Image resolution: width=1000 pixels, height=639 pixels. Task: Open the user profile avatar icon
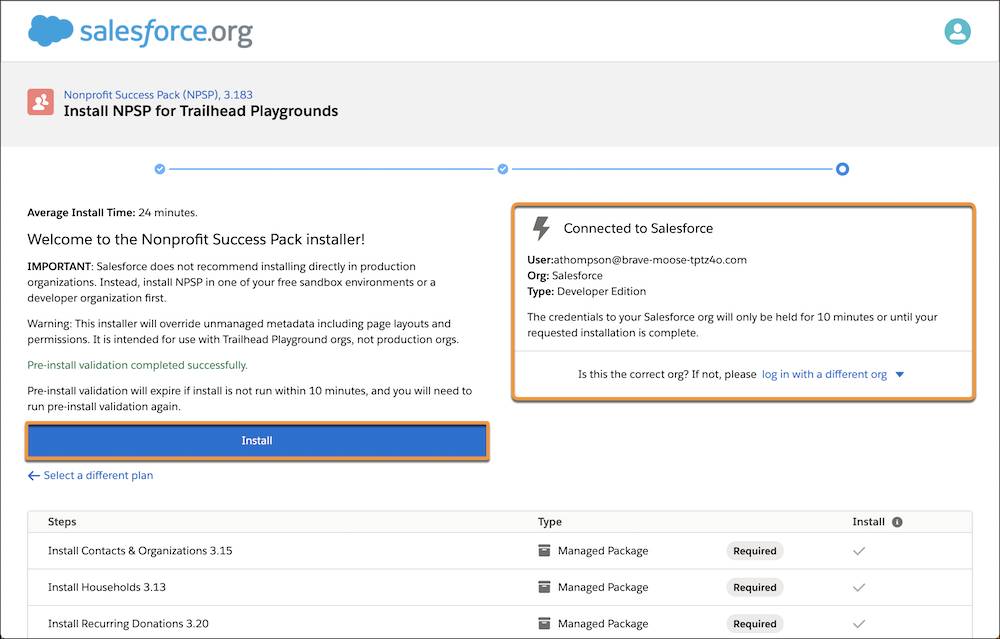[957, 31]
